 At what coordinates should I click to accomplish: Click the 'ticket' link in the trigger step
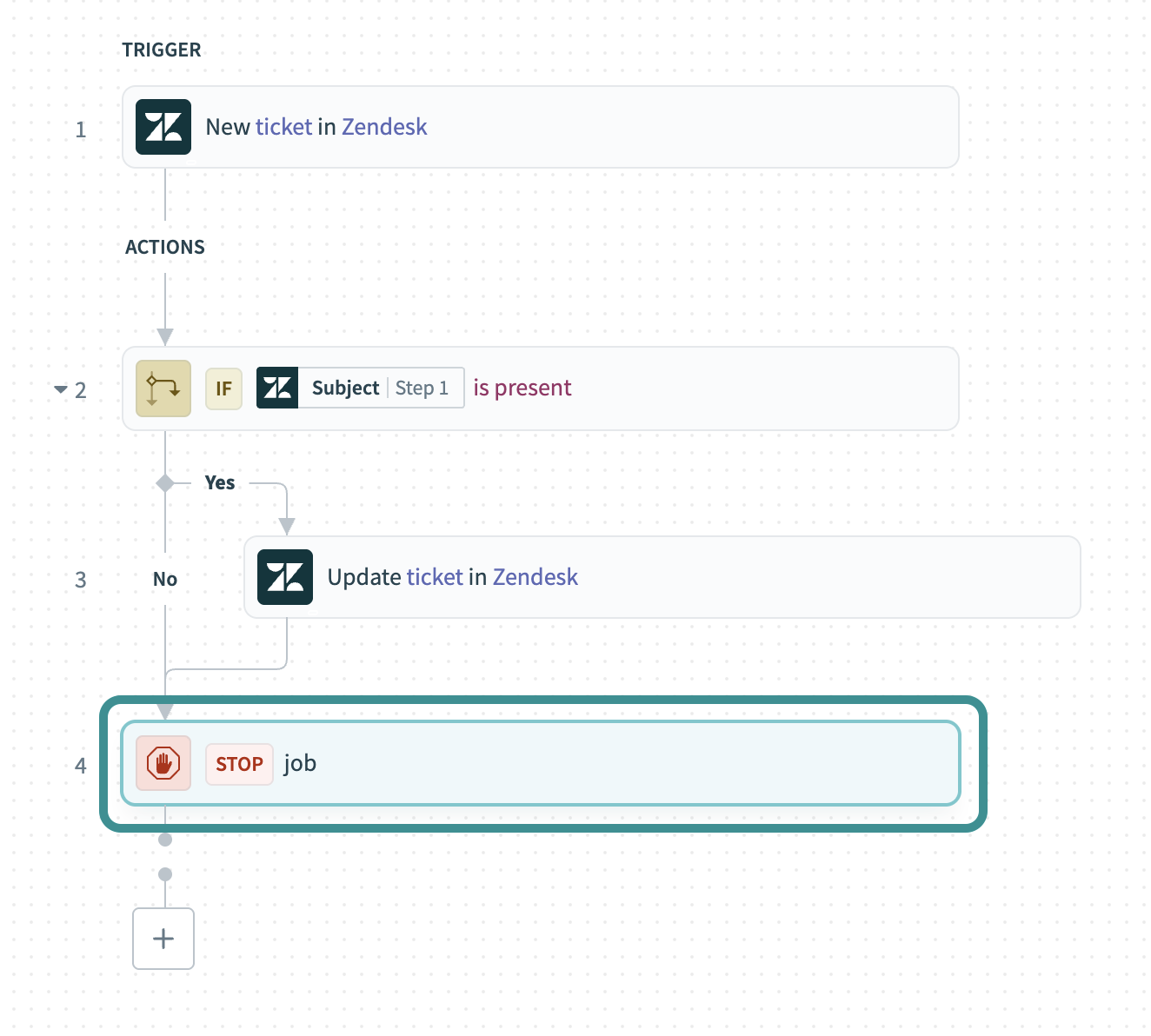pos(283,127)
